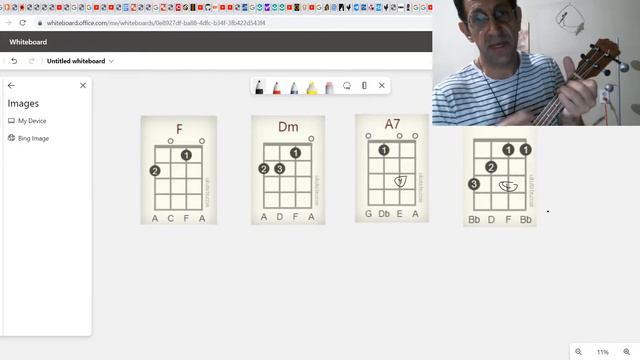Click the browser forward arrow
Viewport: 640px width, 360px height.
8,23
